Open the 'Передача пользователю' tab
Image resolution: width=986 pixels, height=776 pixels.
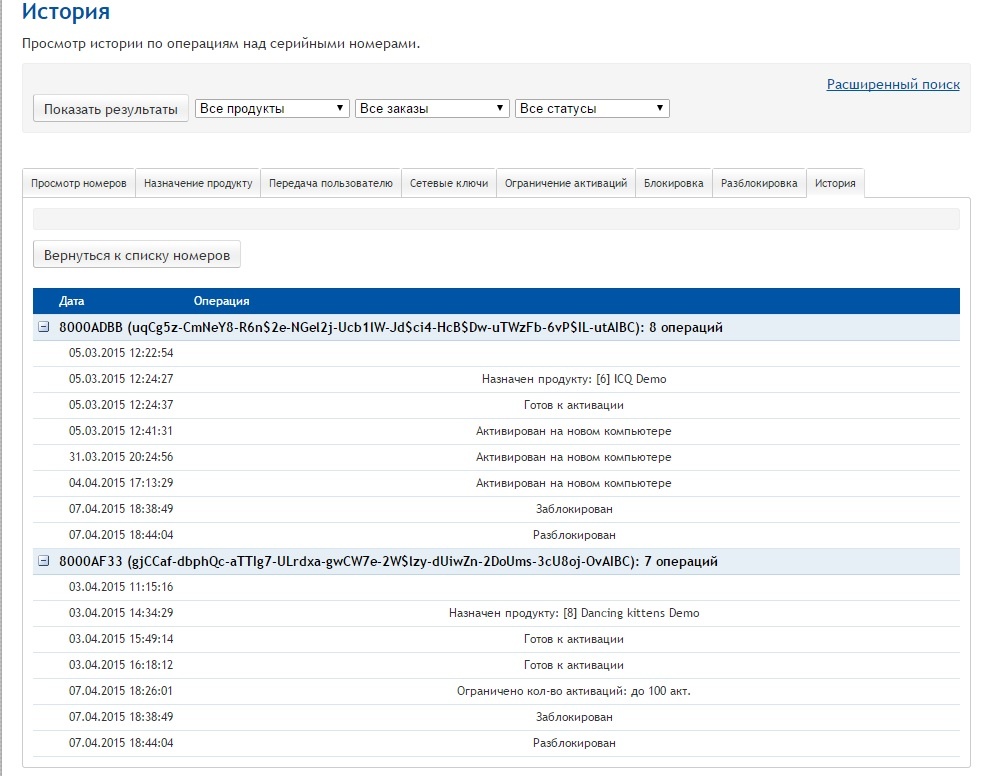(x=331, y=184)
